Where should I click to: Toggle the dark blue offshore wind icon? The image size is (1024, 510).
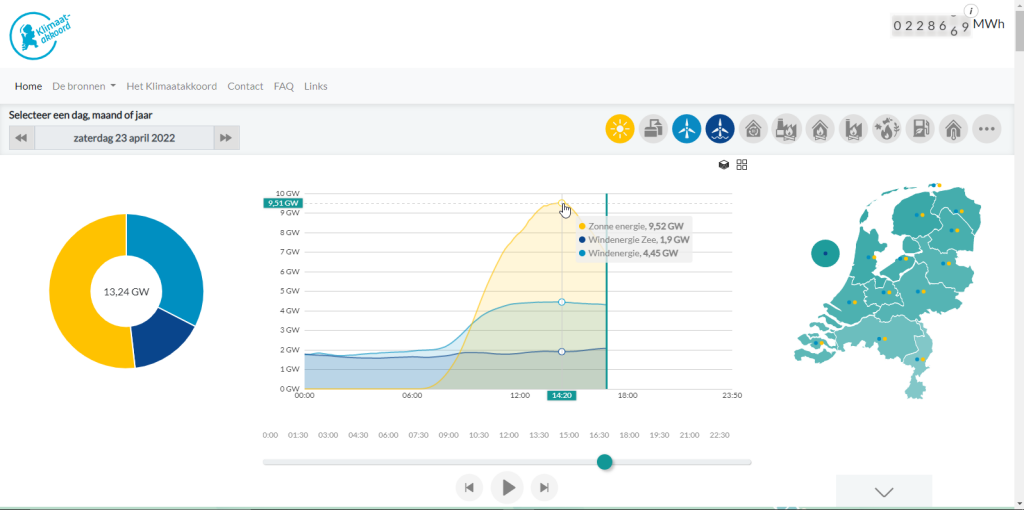pos(720,129)
